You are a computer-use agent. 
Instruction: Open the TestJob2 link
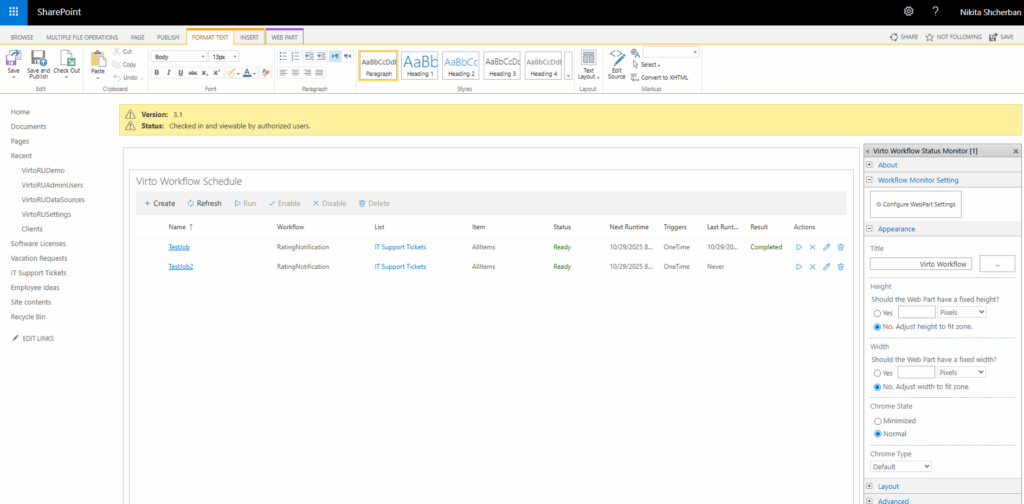180,267
